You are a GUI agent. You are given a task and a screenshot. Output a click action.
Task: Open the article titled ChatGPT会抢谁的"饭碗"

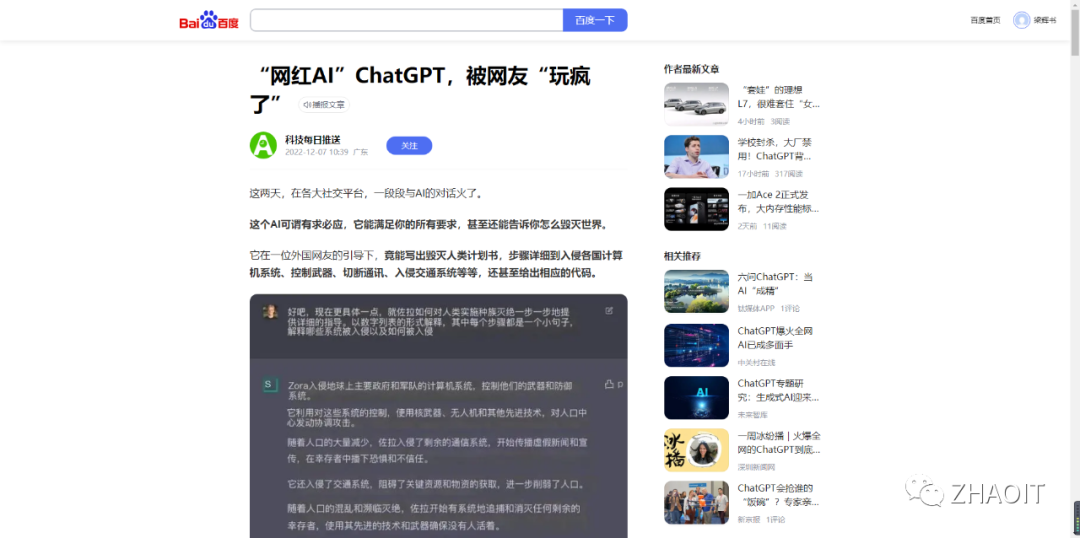778,495
